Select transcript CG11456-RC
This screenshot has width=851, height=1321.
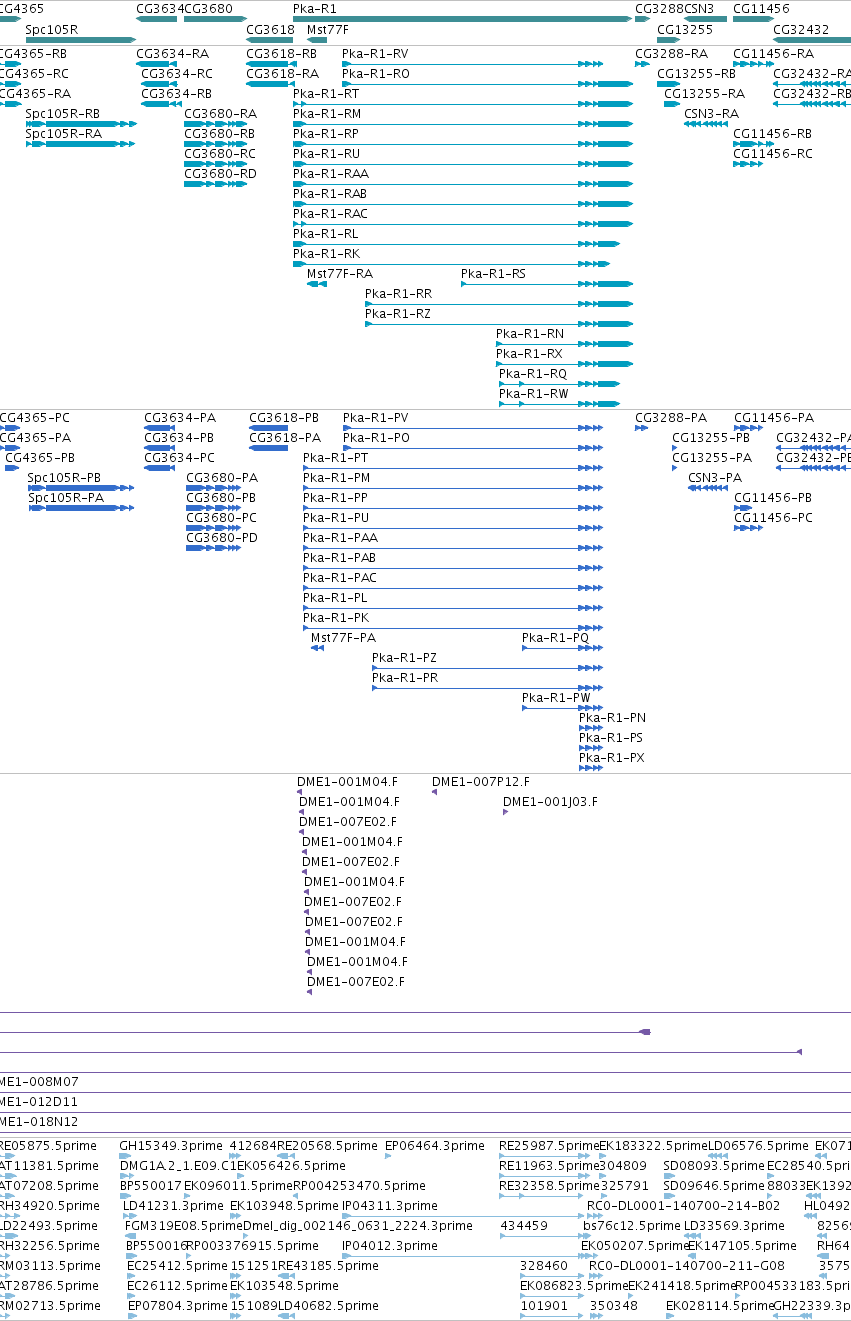773,153
